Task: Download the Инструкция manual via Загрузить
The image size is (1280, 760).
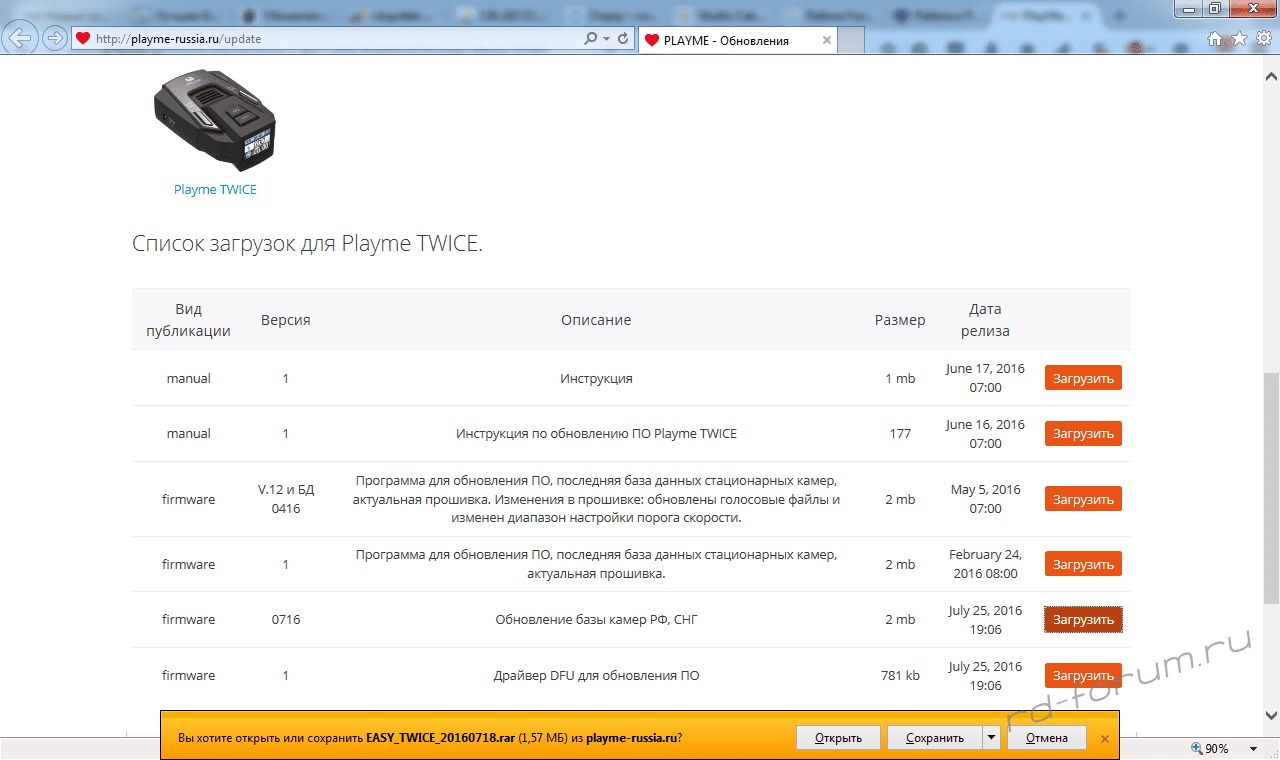Action: click(1083, 378)
